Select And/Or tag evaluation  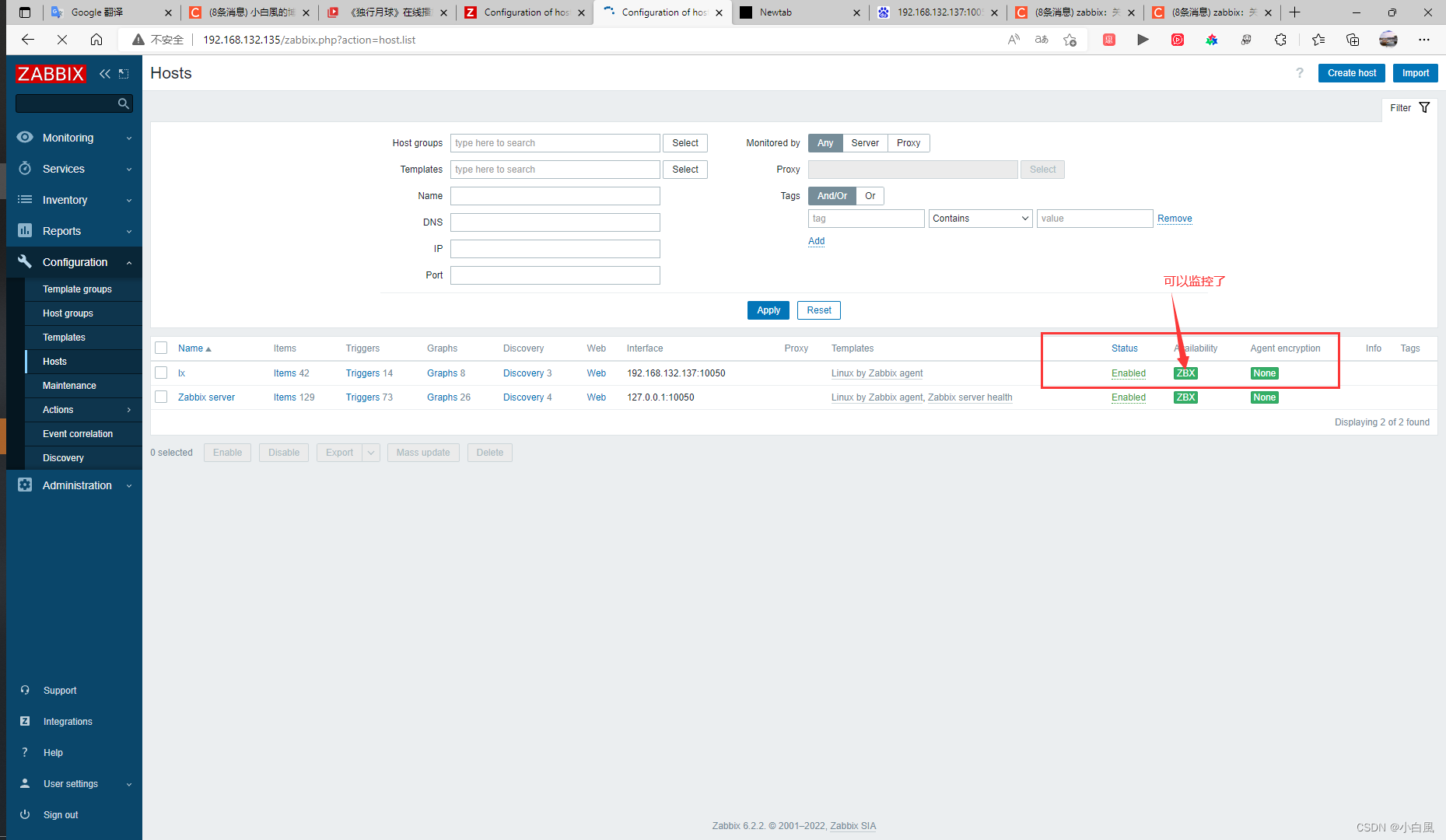832,196
